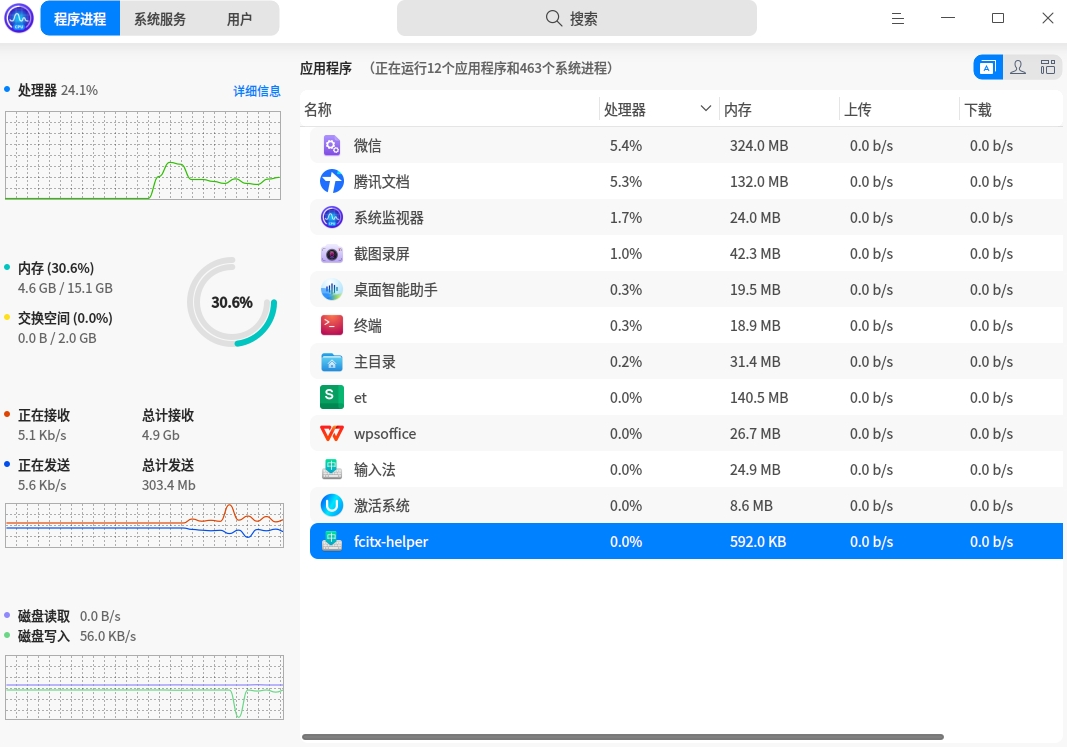Click the CPU usage graph
Screen dimensions: 1067x747
pyautogui.click(x=143, y=155)
